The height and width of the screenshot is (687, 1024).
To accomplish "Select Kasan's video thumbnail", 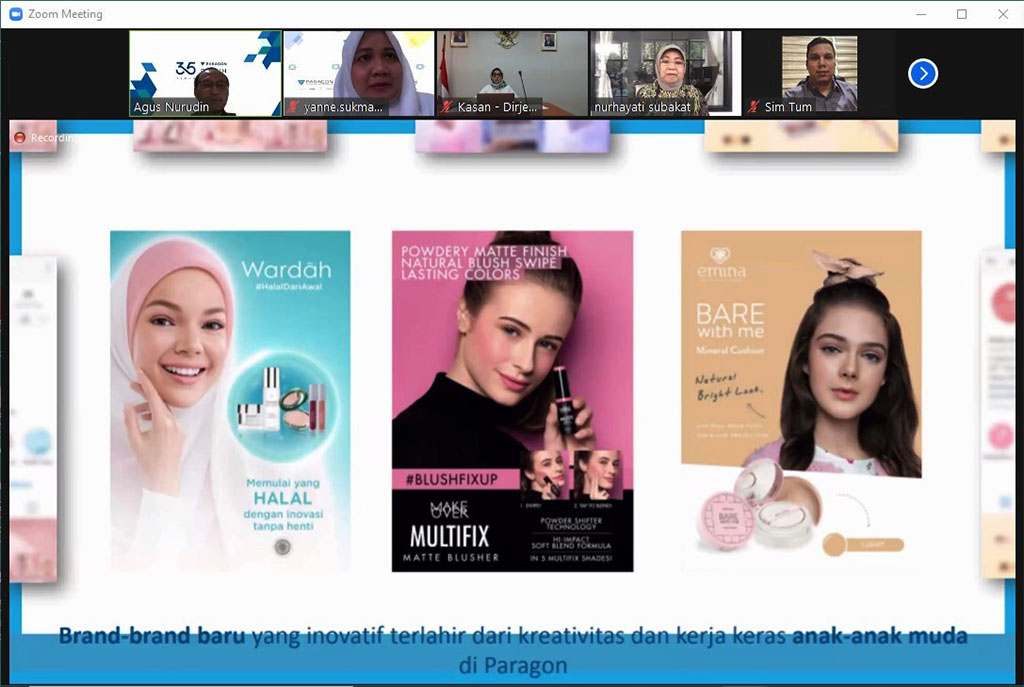I will [x=513, y=73].
